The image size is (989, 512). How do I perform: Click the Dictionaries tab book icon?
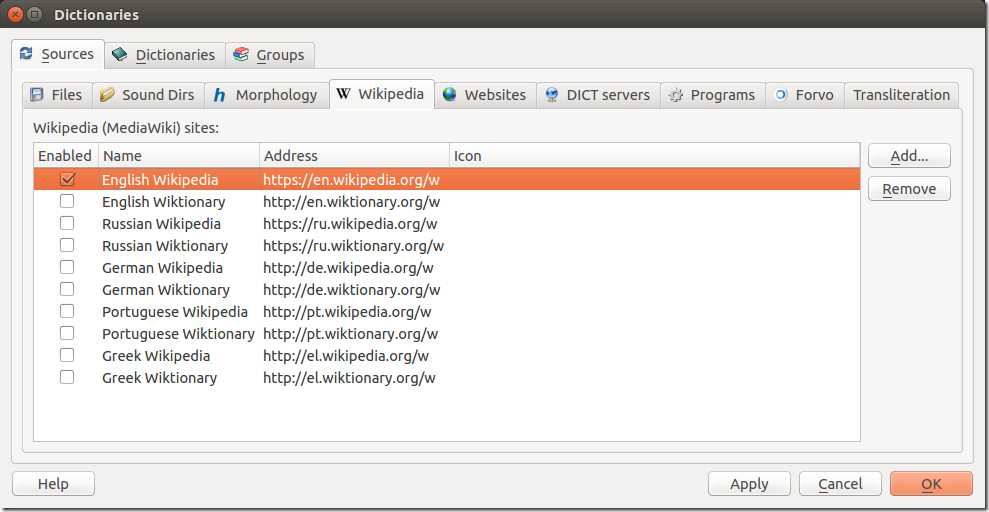(120, 55)
